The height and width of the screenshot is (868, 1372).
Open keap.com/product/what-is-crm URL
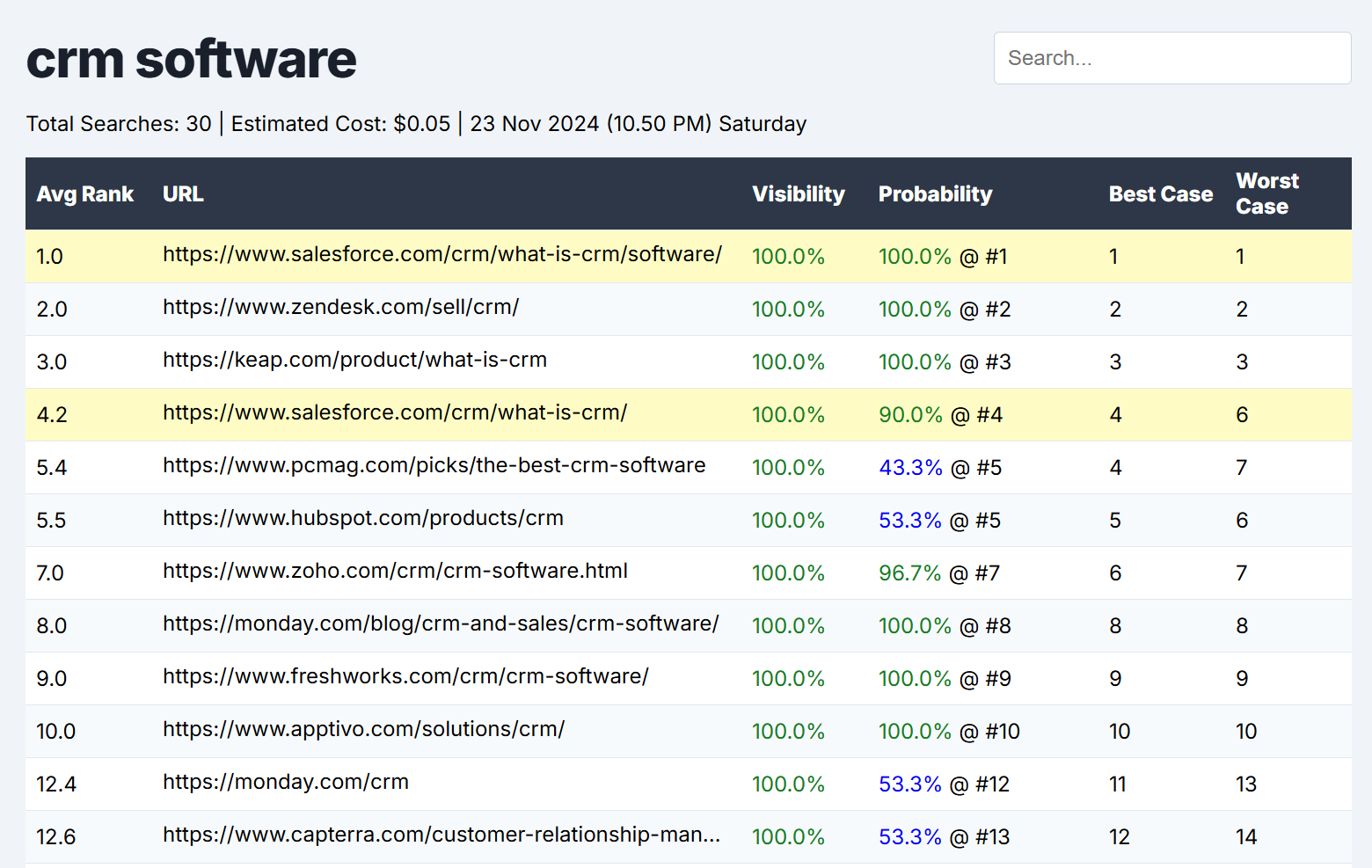(x=354, y=360)
